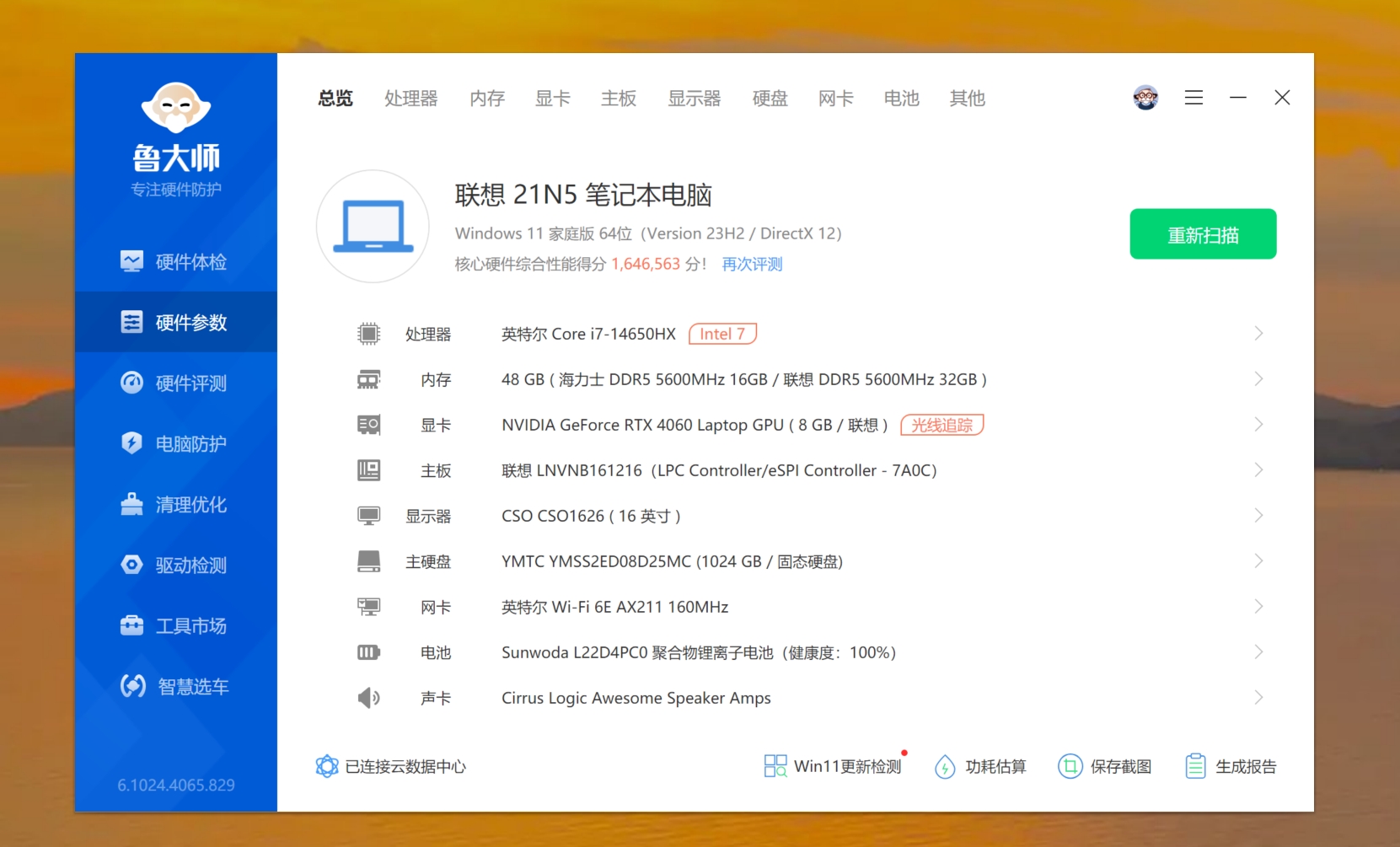The height and width of the screenshot is (847, 1400).
Task: Click version number 6.1024.4065.829
Action: tap(175, 785)
